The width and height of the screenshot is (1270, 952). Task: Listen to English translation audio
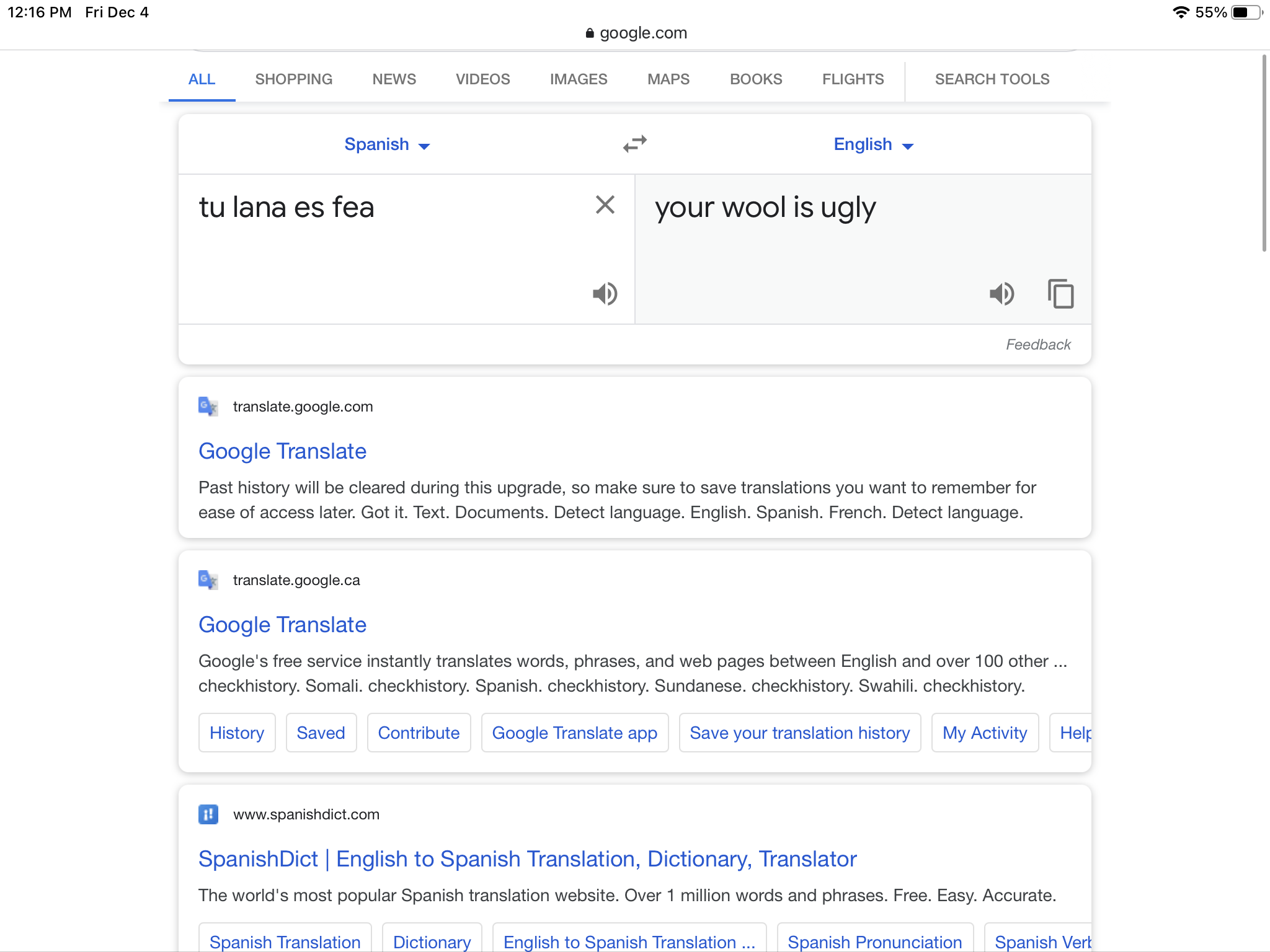(x=1001, y=293)
